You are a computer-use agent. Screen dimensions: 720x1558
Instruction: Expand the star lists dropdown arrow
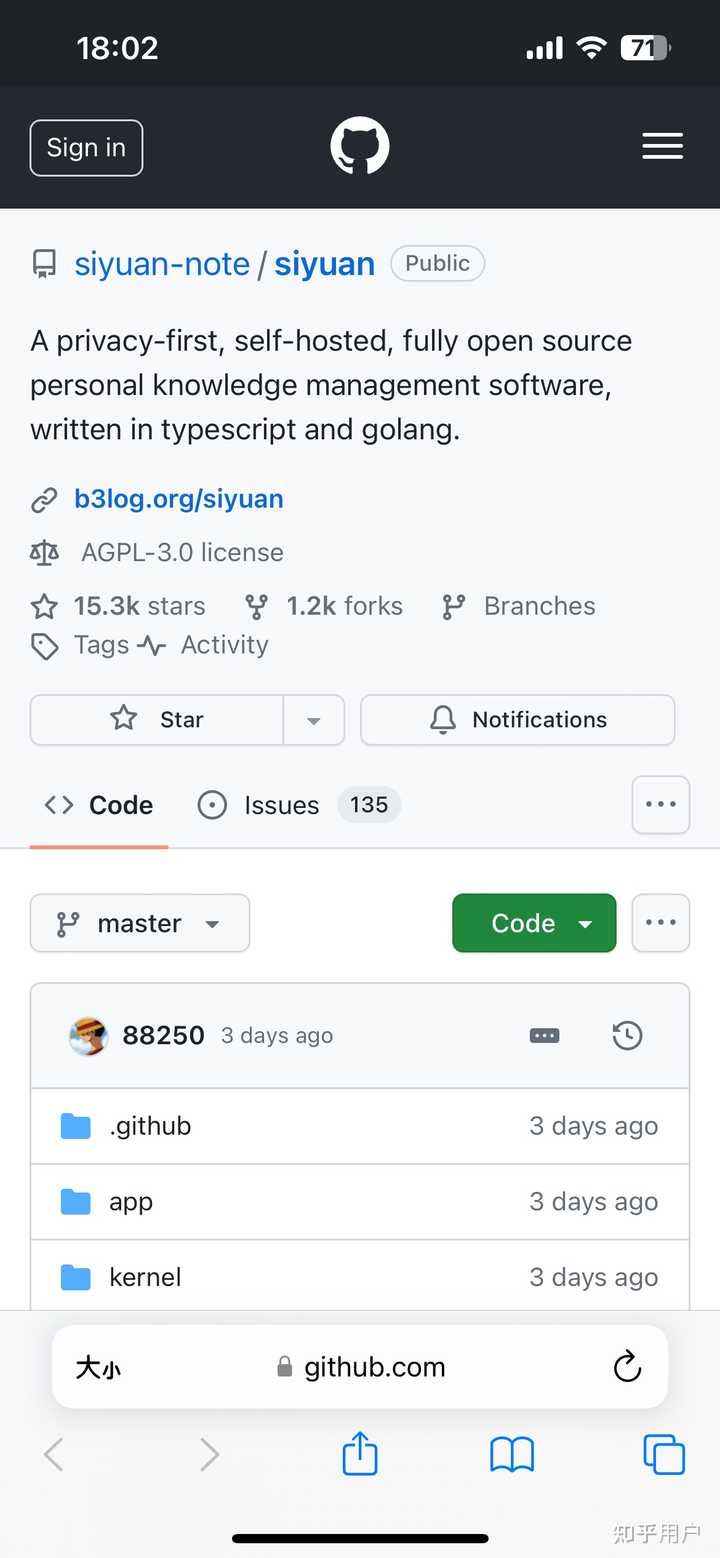pos(314,720)
